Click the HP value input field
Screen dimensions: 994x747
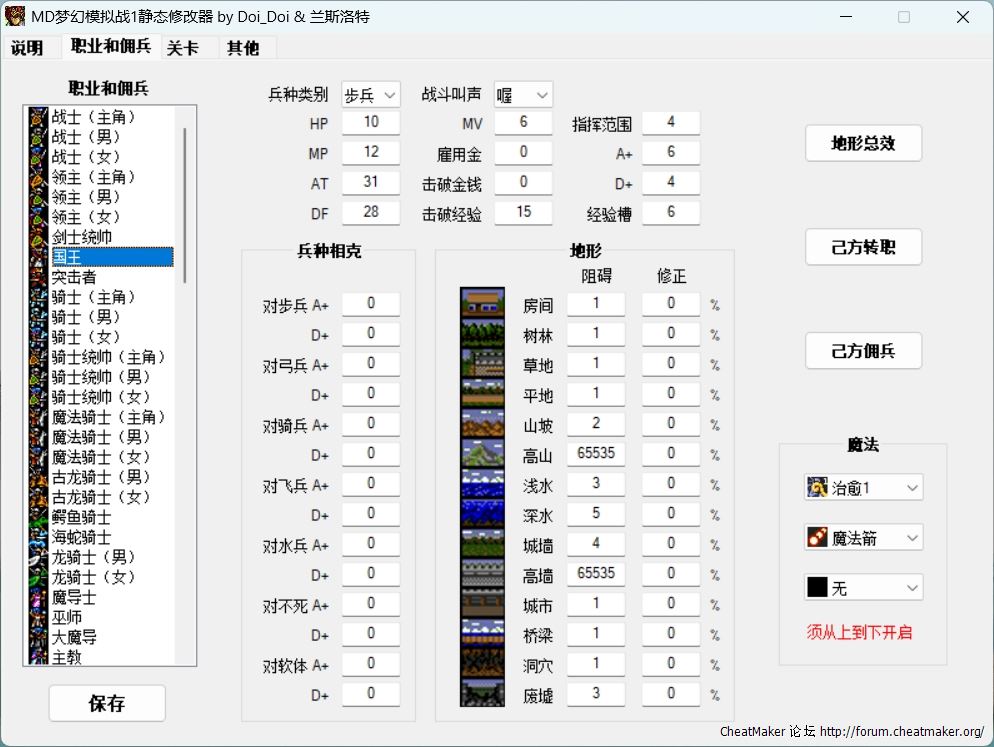click(371, 123)
